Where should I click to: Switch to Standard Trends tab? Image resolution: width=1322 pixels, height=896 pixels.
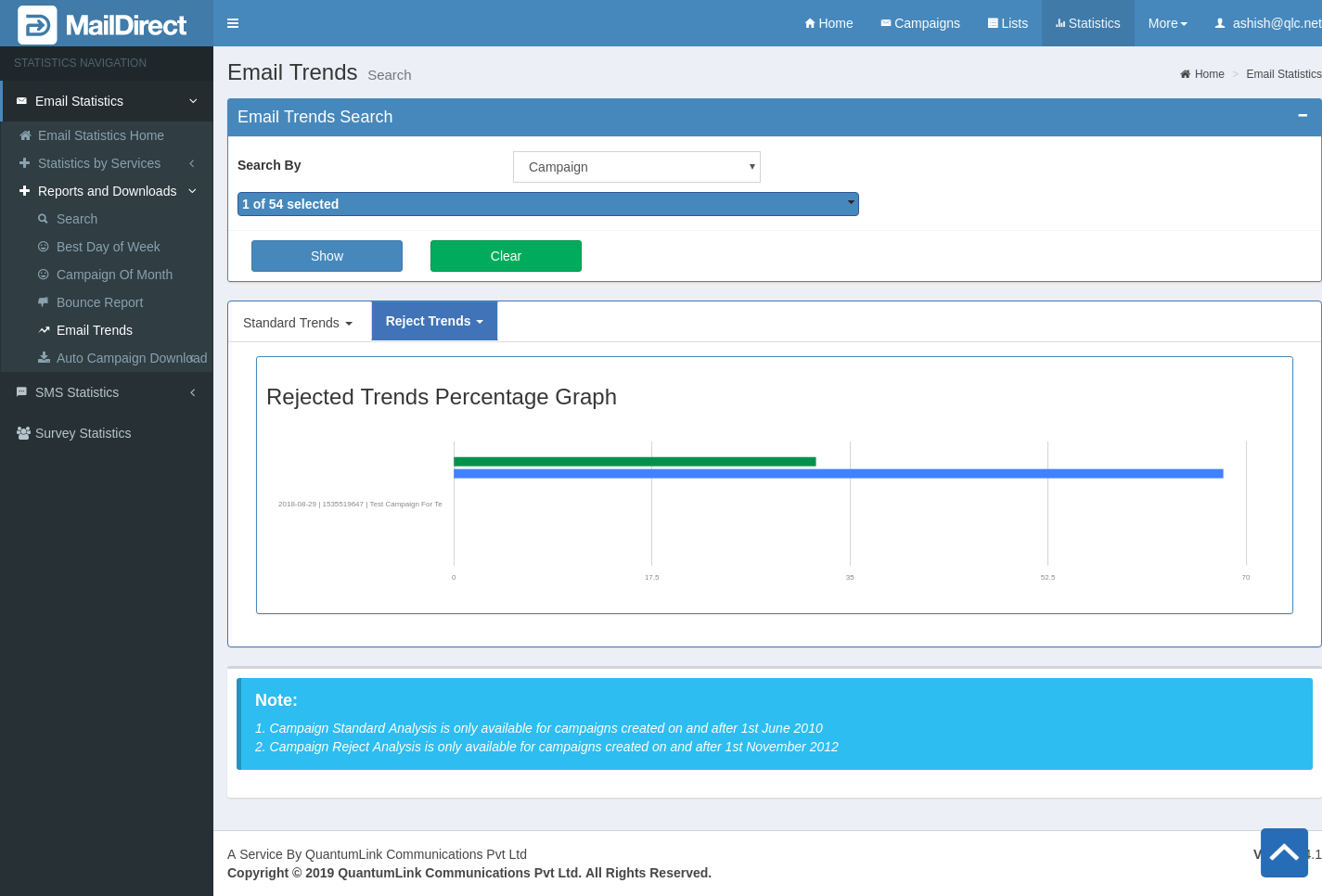[298, 323]
